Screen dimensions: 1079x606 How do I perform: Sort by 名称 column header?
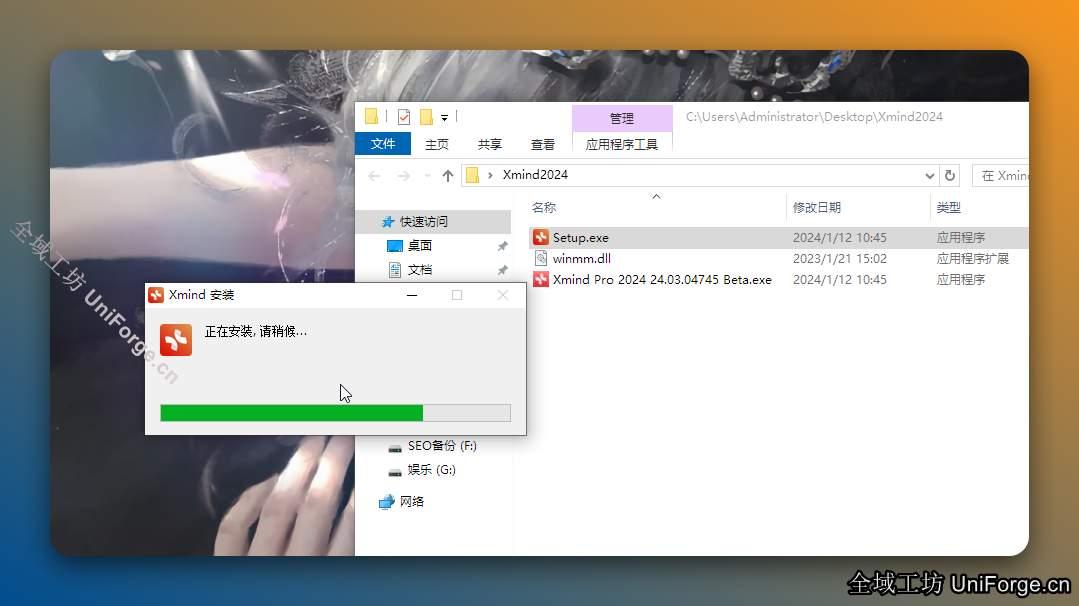click(x=544, y=208)
